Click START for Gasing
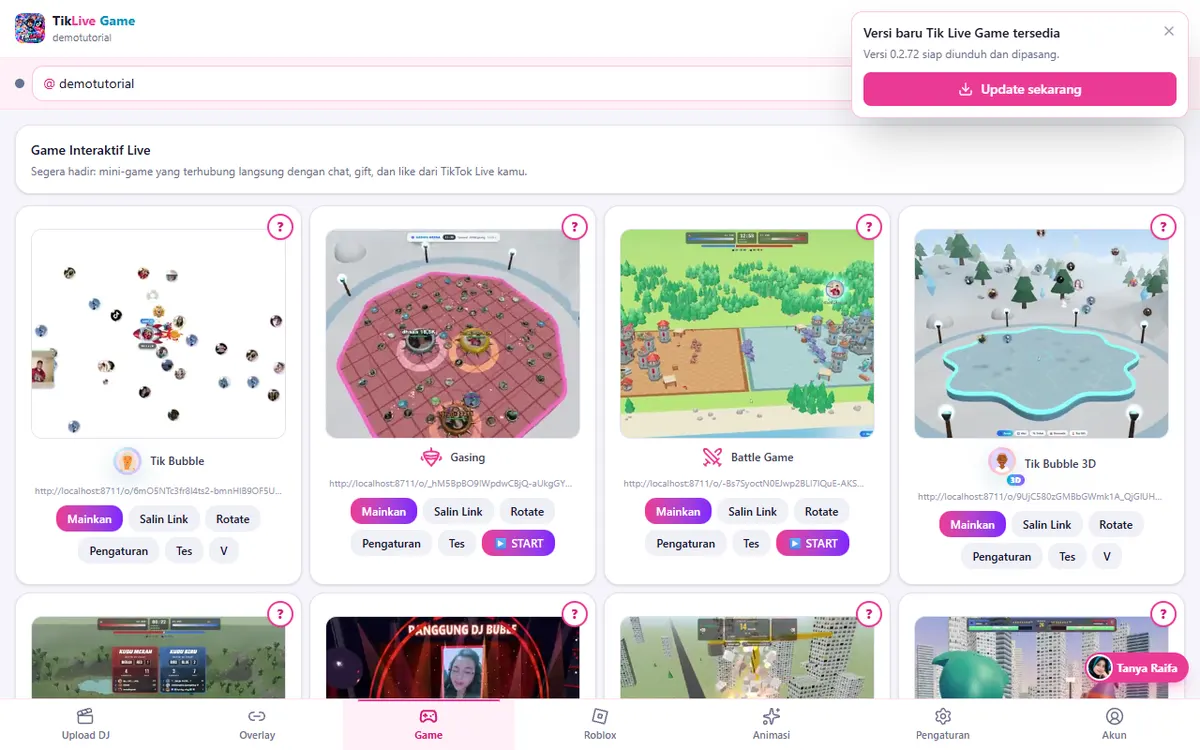Image resolution: width=1200 pixels, height=750 pixels. pos(518,543)
